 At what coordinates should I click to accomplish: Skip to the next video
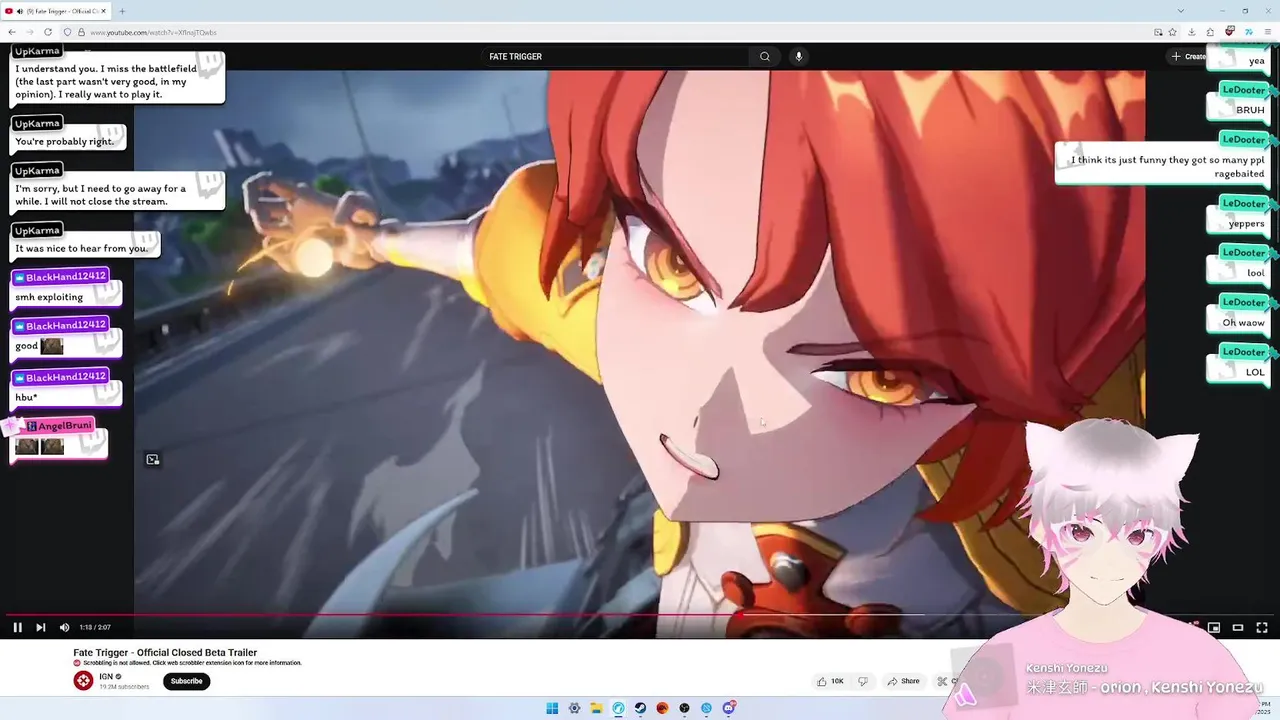point(41,627)
